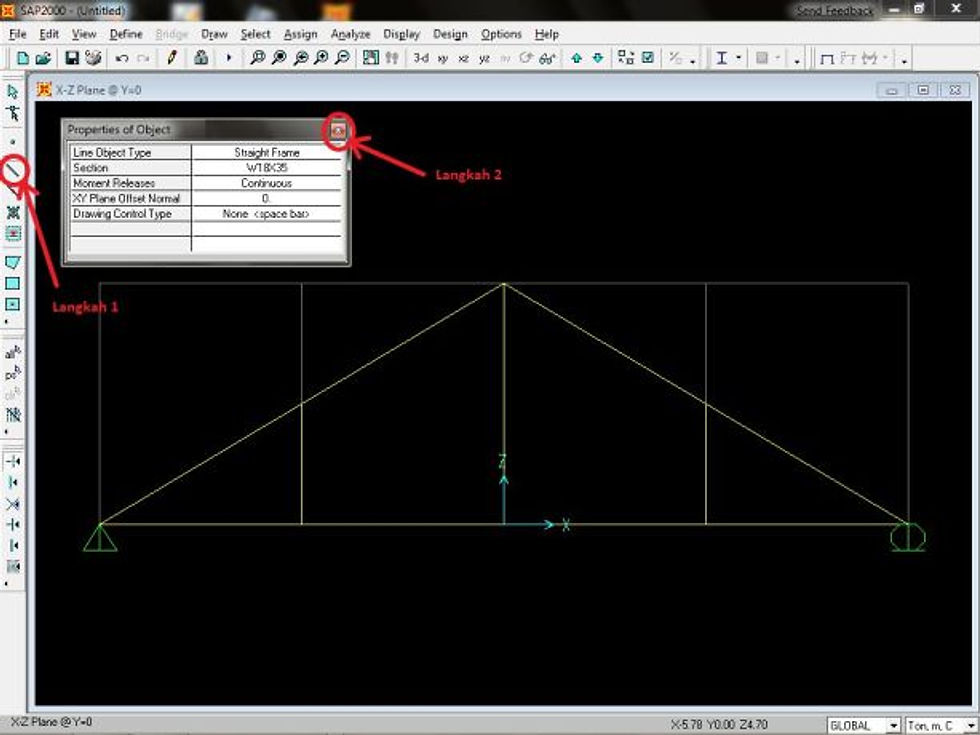Move down in list with green arrow

598,58
